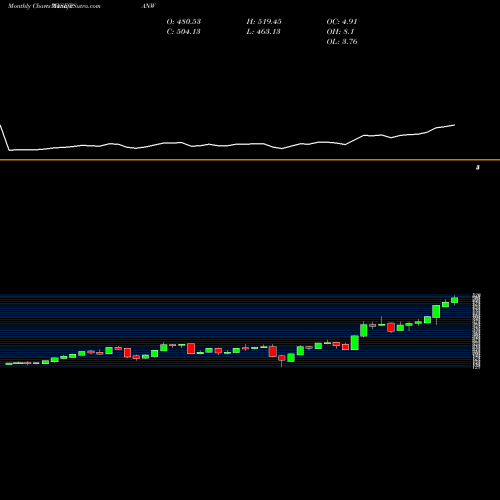The height and width of the screenshot is (500, 500).
Task: Click the white moving-average line in the upper panel
Action: [227, 145]
